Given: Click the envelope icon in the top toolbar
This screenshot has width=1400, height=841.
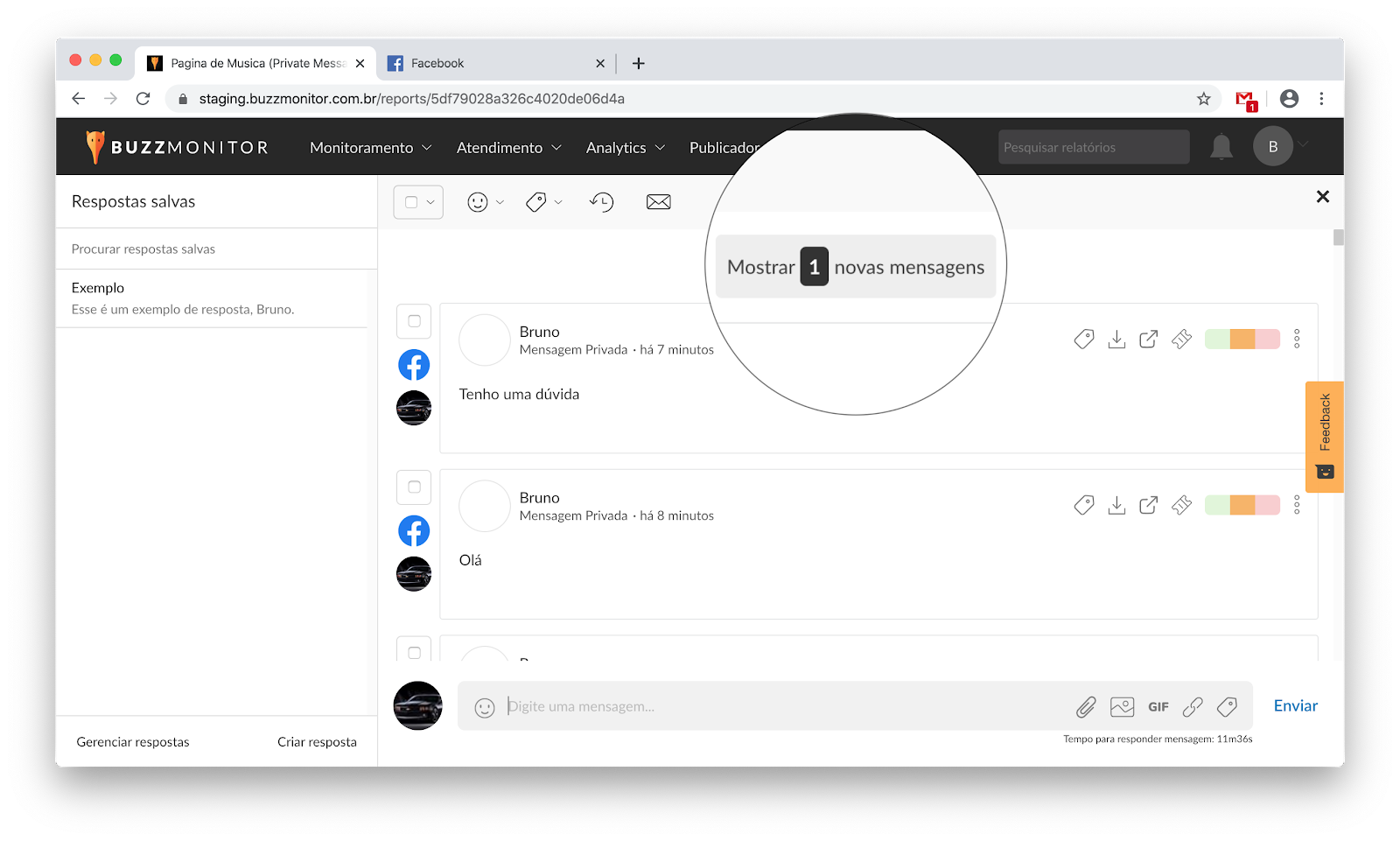Looking at the screenshot, I should pos(658,202).
